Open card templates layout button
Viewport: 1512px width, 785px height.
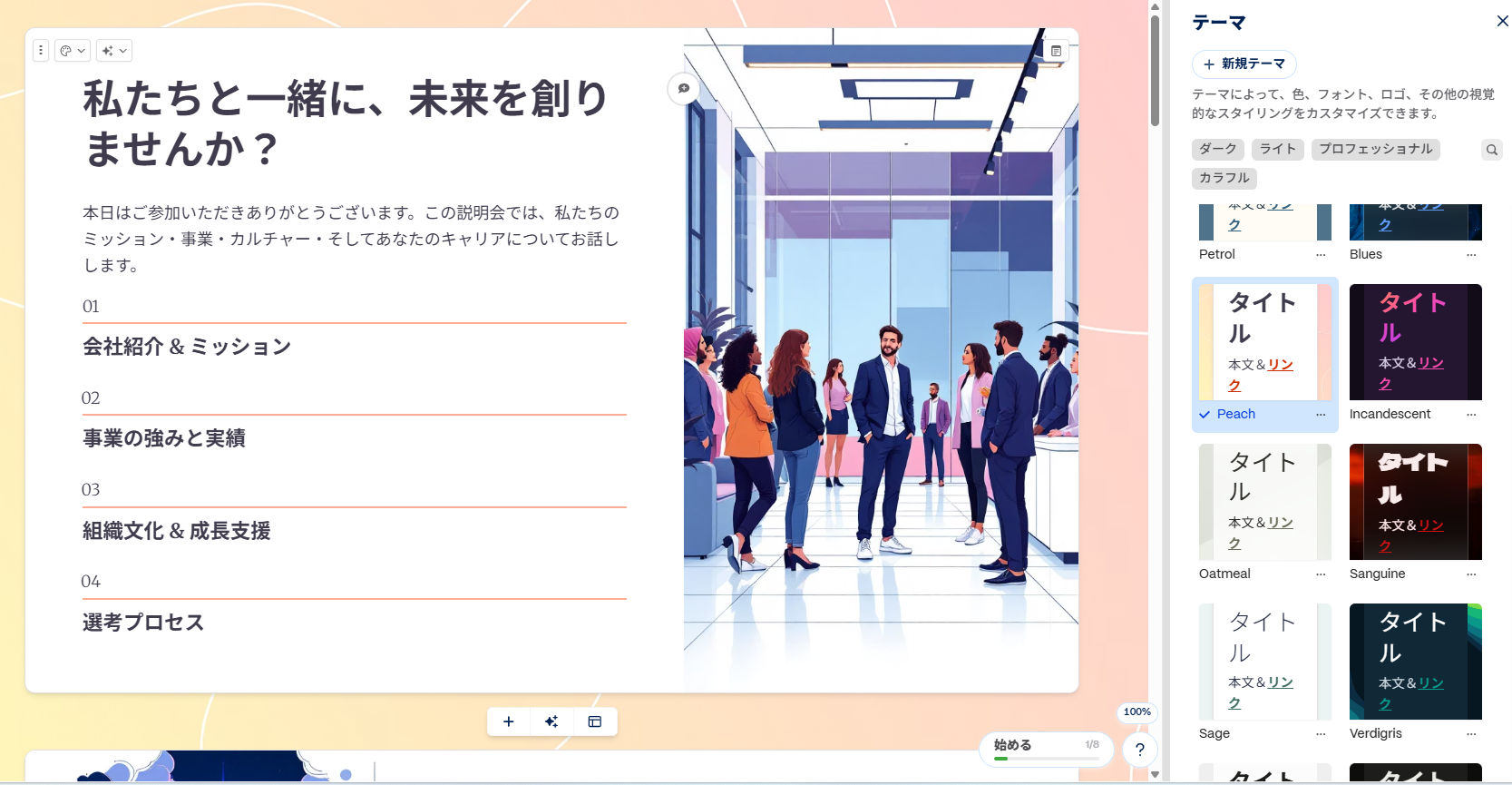595,721
